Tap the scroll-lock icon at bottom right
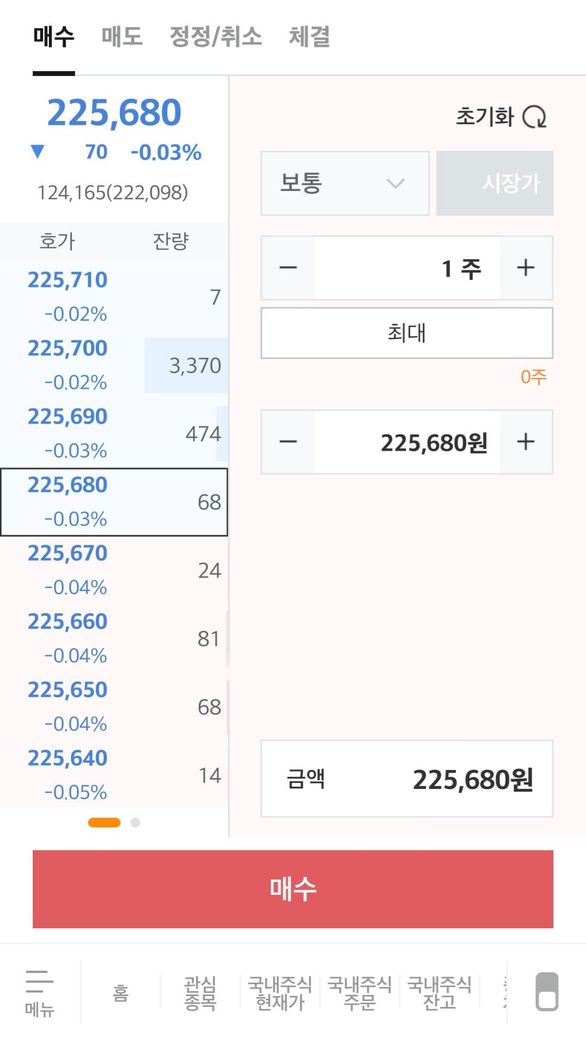 point(546,992)
